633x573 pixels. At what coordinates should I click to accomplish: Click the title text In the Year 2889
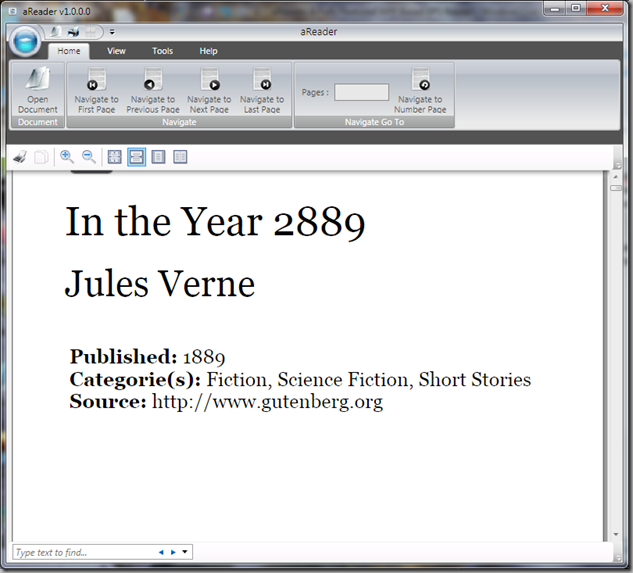coord(215,221)
